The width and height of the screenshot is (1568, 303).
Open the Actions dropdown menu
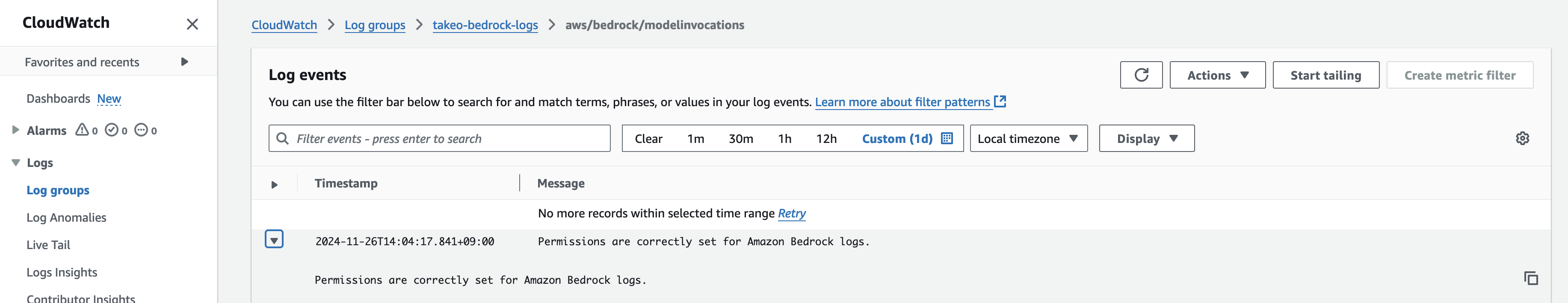[1217, 75]
